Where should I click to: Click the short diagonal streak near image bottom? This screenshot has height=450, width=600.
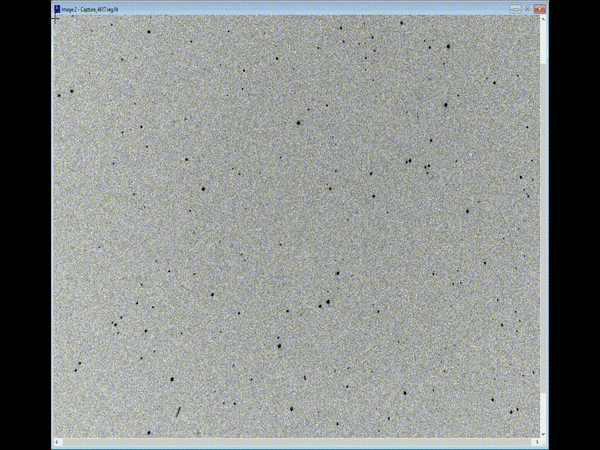(x=178, y=411)
